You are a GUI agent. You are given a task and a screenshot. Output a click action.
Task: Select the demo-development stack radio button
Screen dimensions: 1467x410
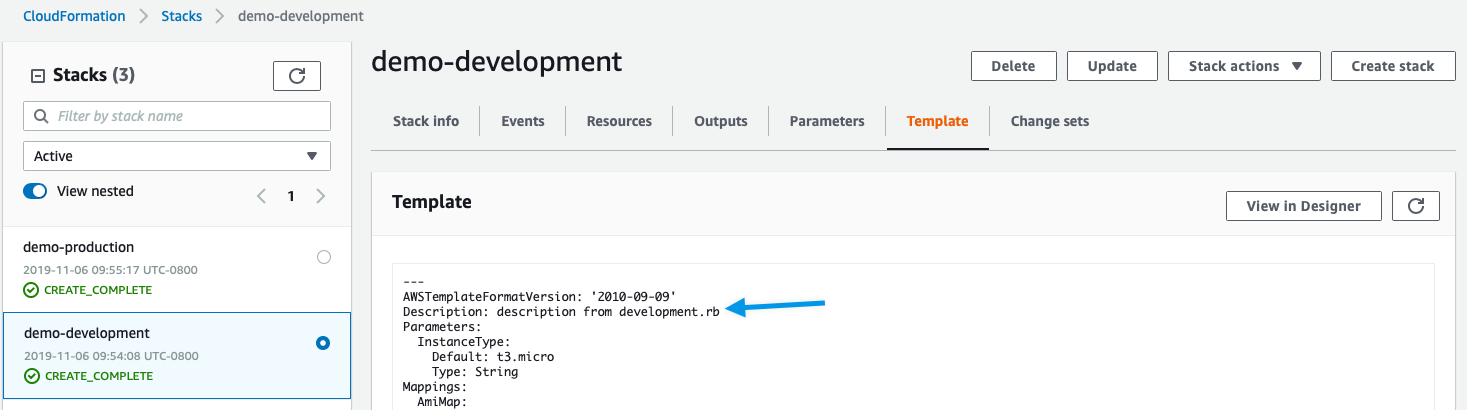(x=323, y=343)
